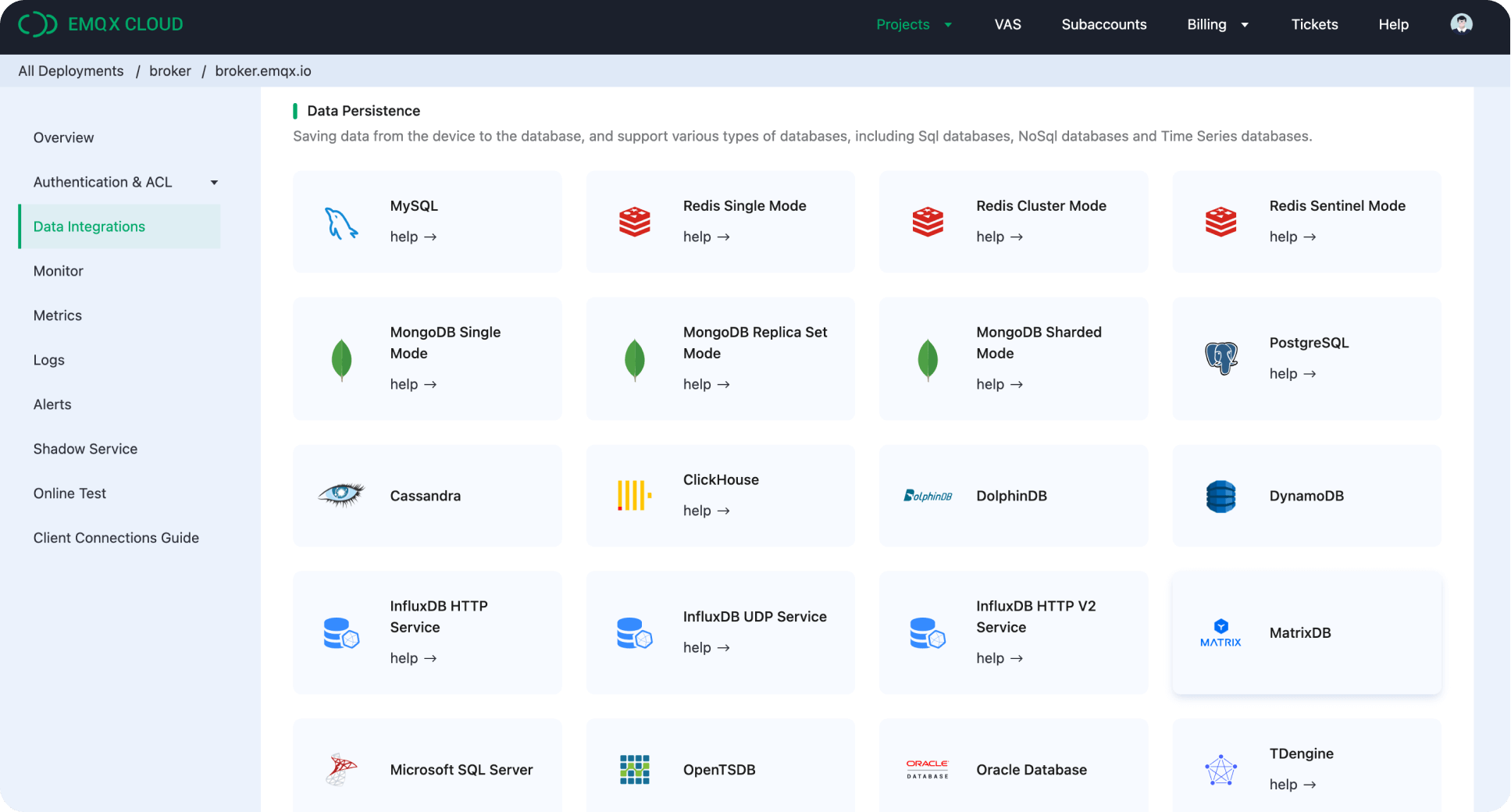Open MongoDB Sharded Mode help link
The image size is (1511, 812).
pos(999,384)
